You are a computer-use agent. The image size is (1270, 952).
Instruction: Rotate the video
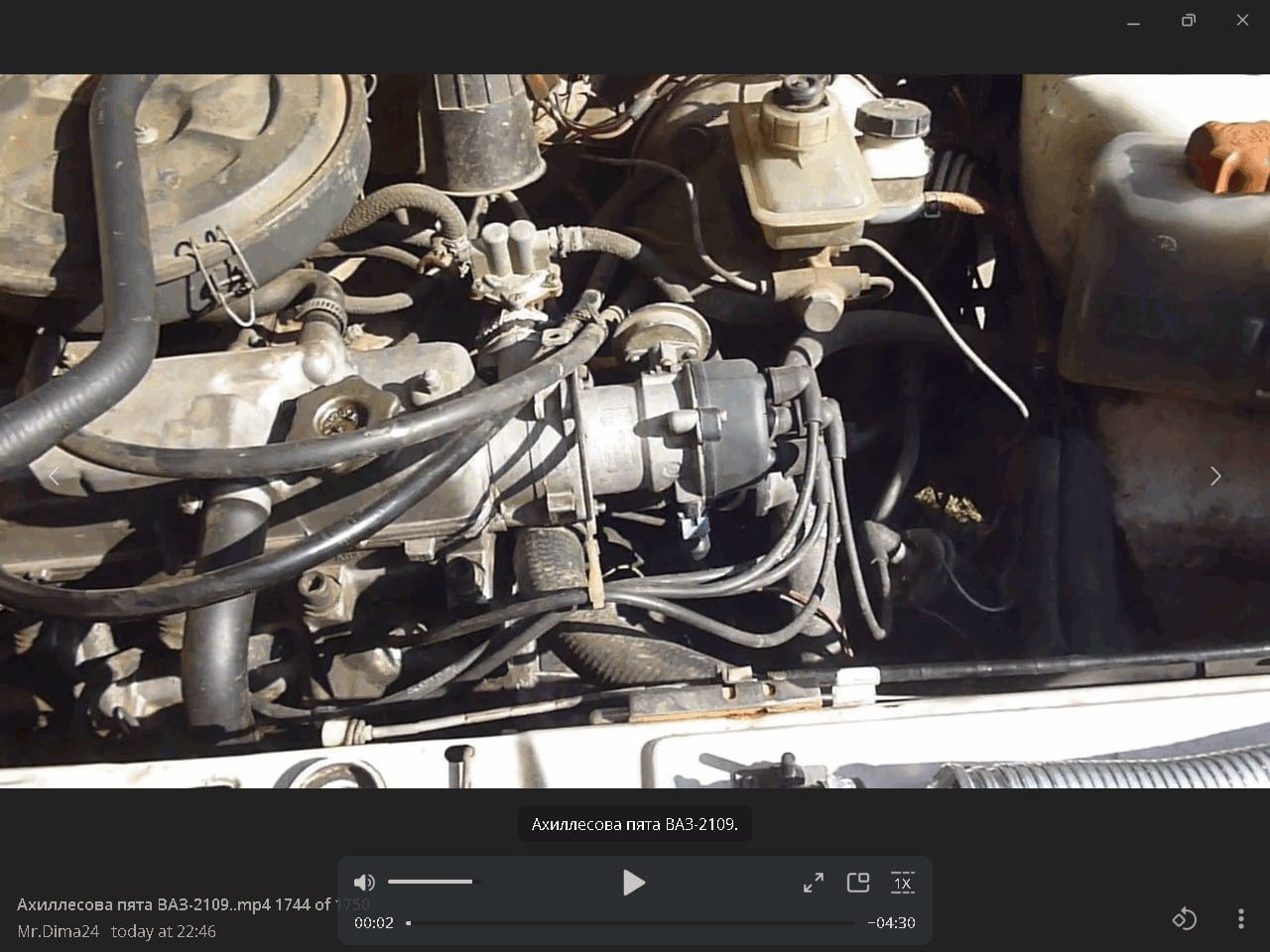[1184, 918]
